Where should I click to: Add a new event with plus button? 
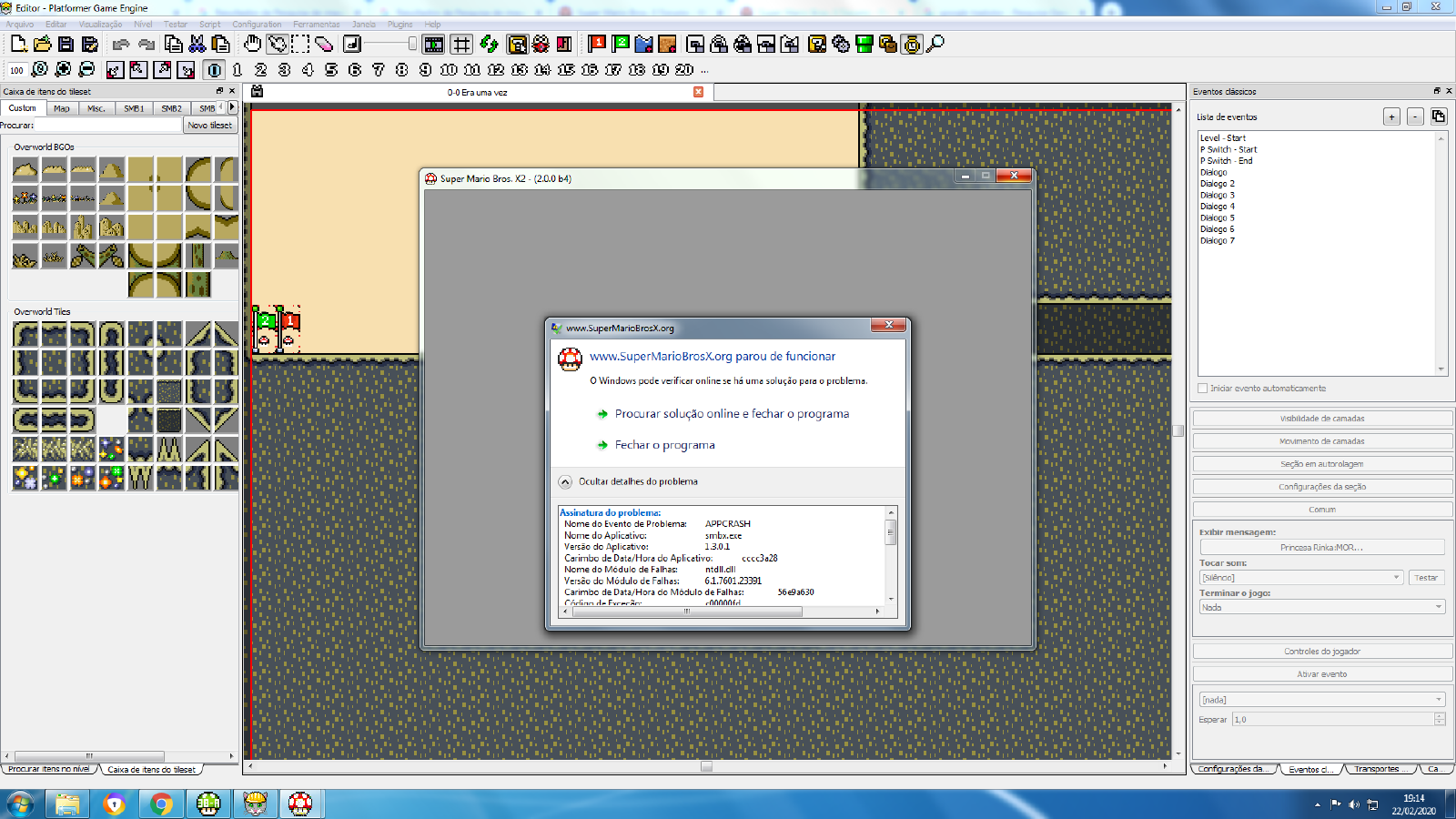click(1391, 116)
